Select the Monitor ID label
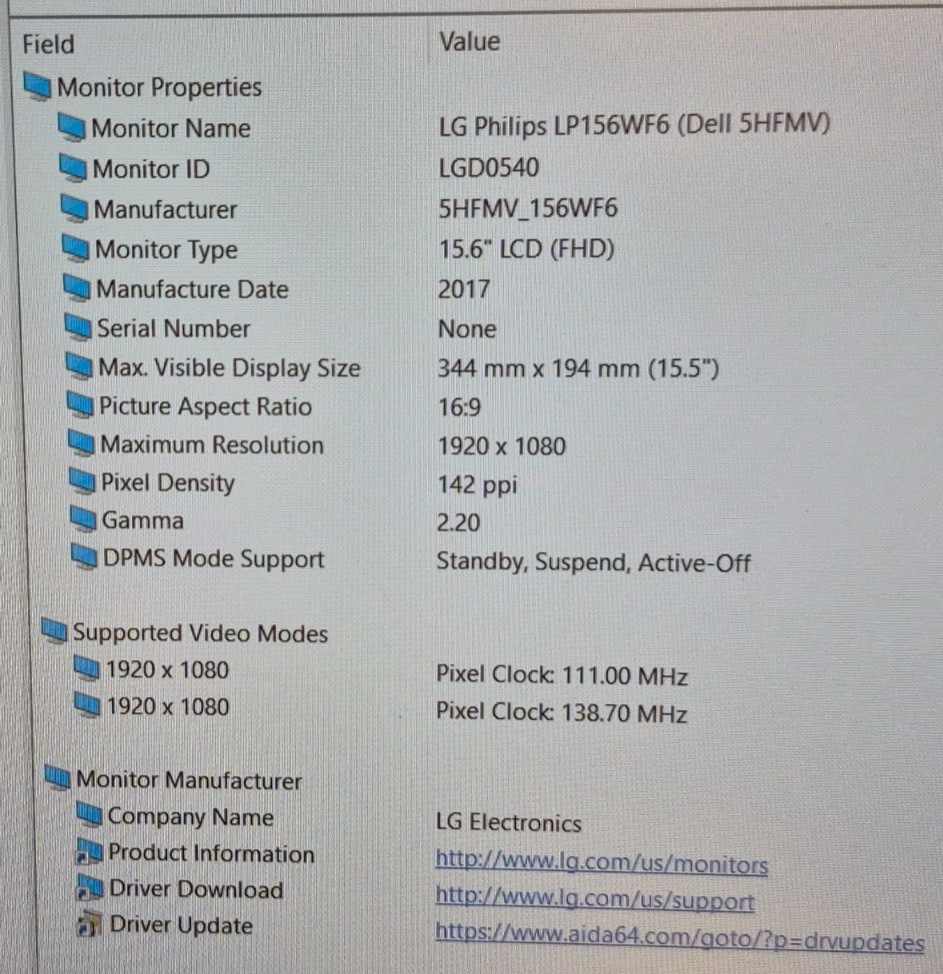 (151, 169)
